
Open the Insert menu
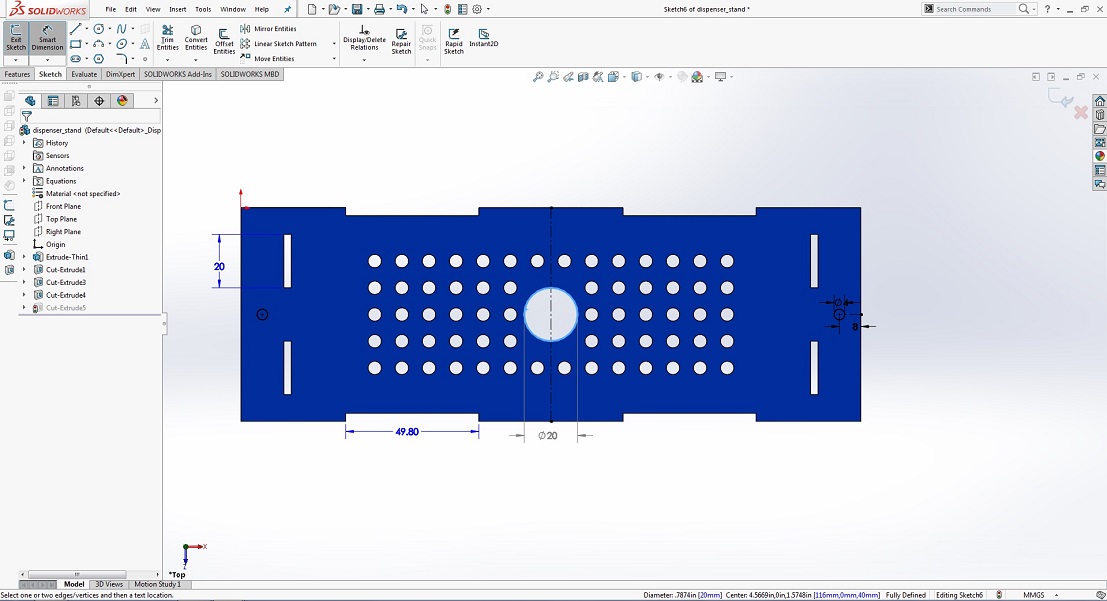click(178, 9)
